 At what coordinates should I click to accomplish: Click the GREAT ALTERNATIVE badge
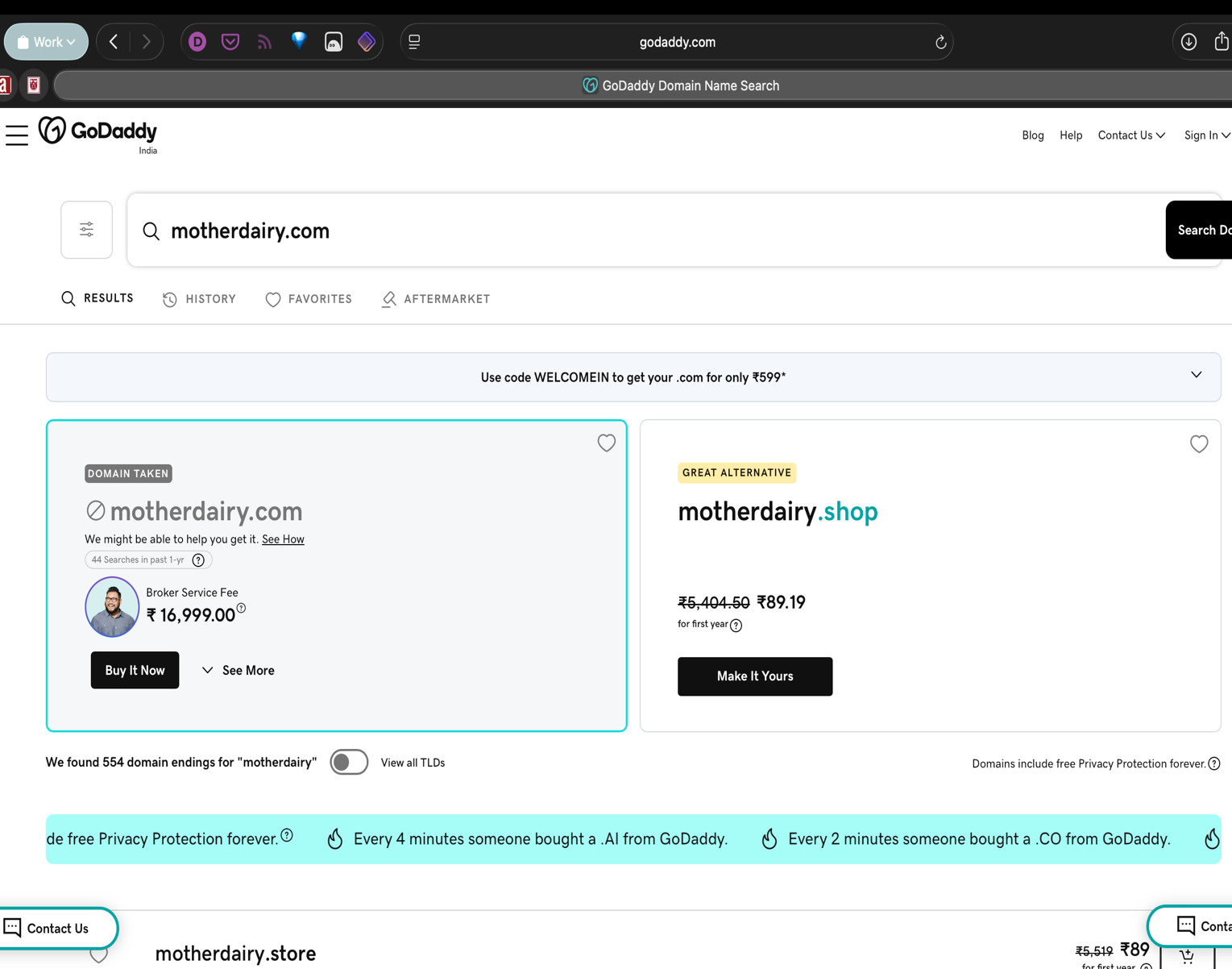pyautogui.click(x=736, y=472)
